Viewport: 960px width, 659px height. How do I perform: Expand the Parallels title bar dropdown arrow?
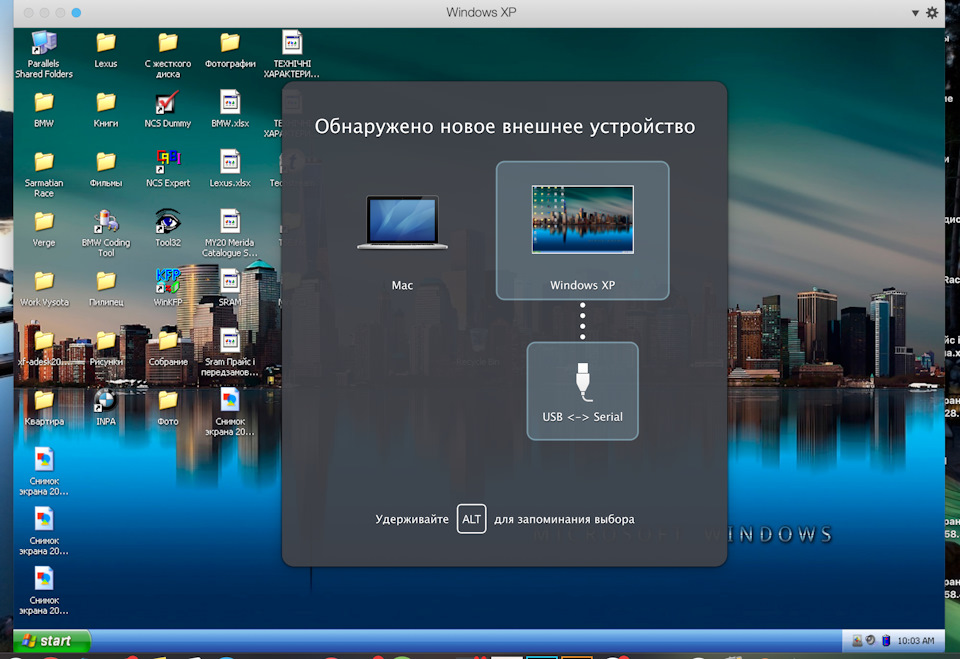[x=915, y=13]
